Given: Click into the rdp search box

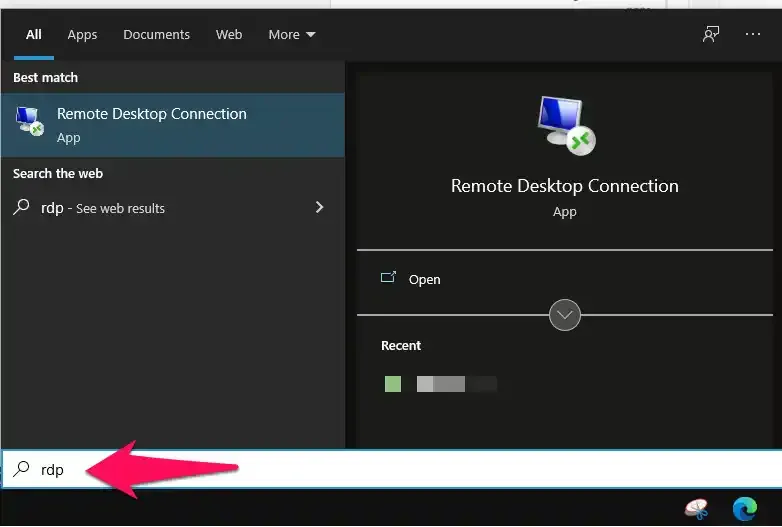Looking at the screenshot, I should [391, 469].
